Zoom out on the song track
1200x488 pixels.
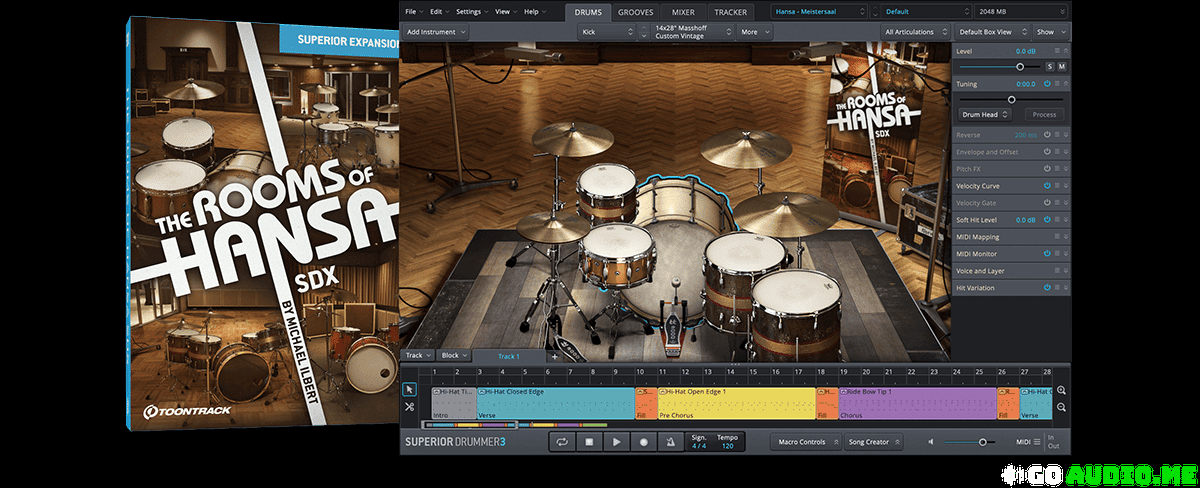1061,407
